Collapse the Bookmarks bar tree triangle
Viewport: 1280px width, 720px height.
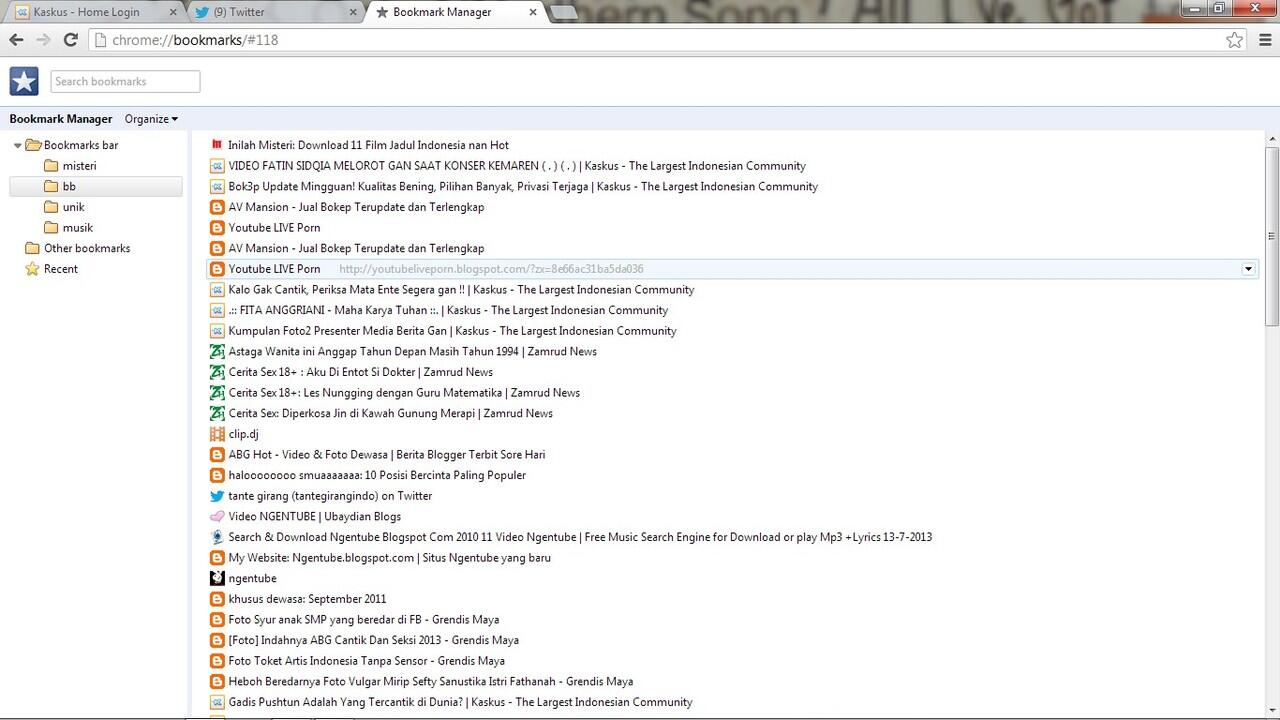17,146
